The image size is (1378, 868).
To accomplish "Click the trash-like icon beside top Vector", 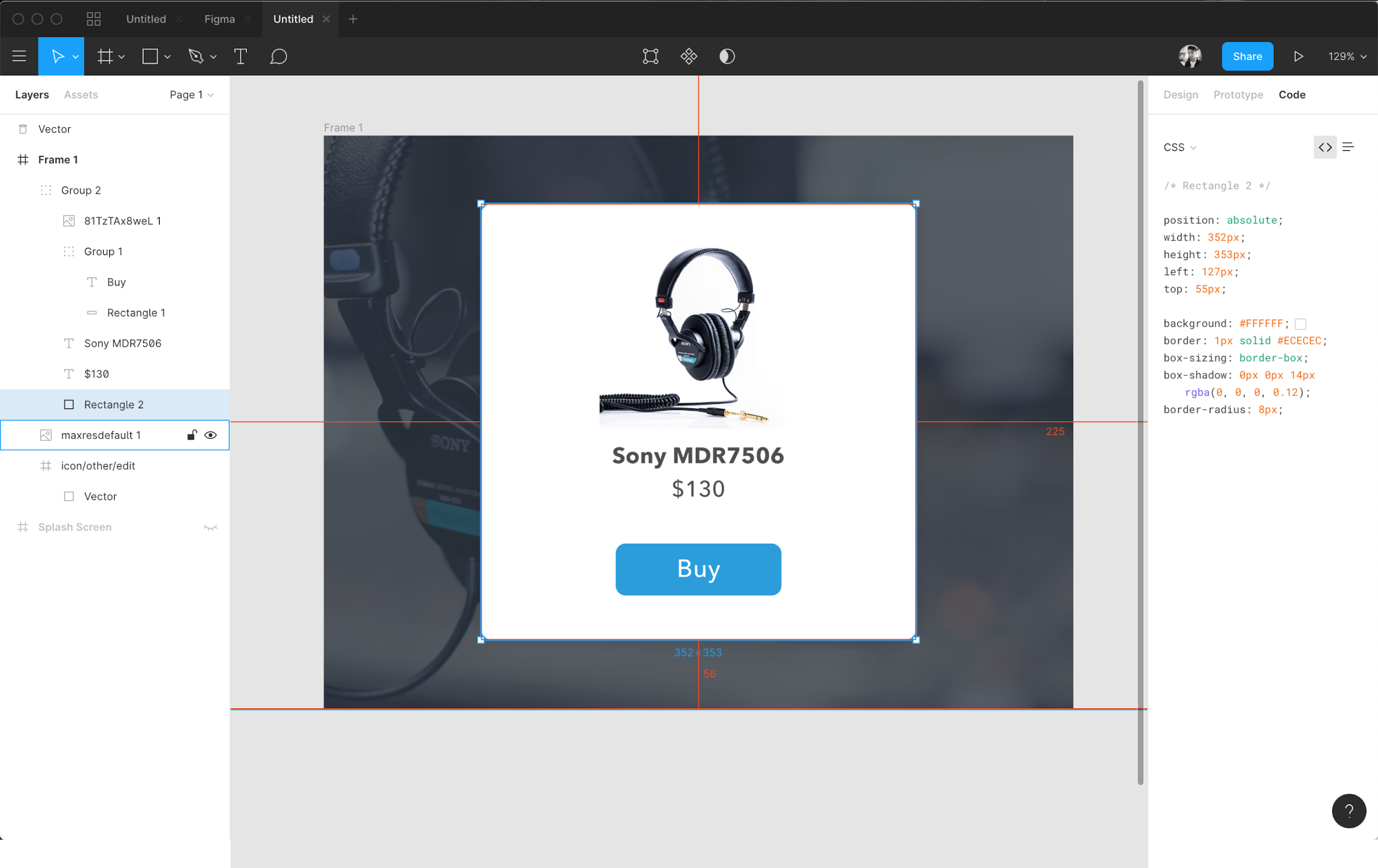I will [x=23, y=129].
